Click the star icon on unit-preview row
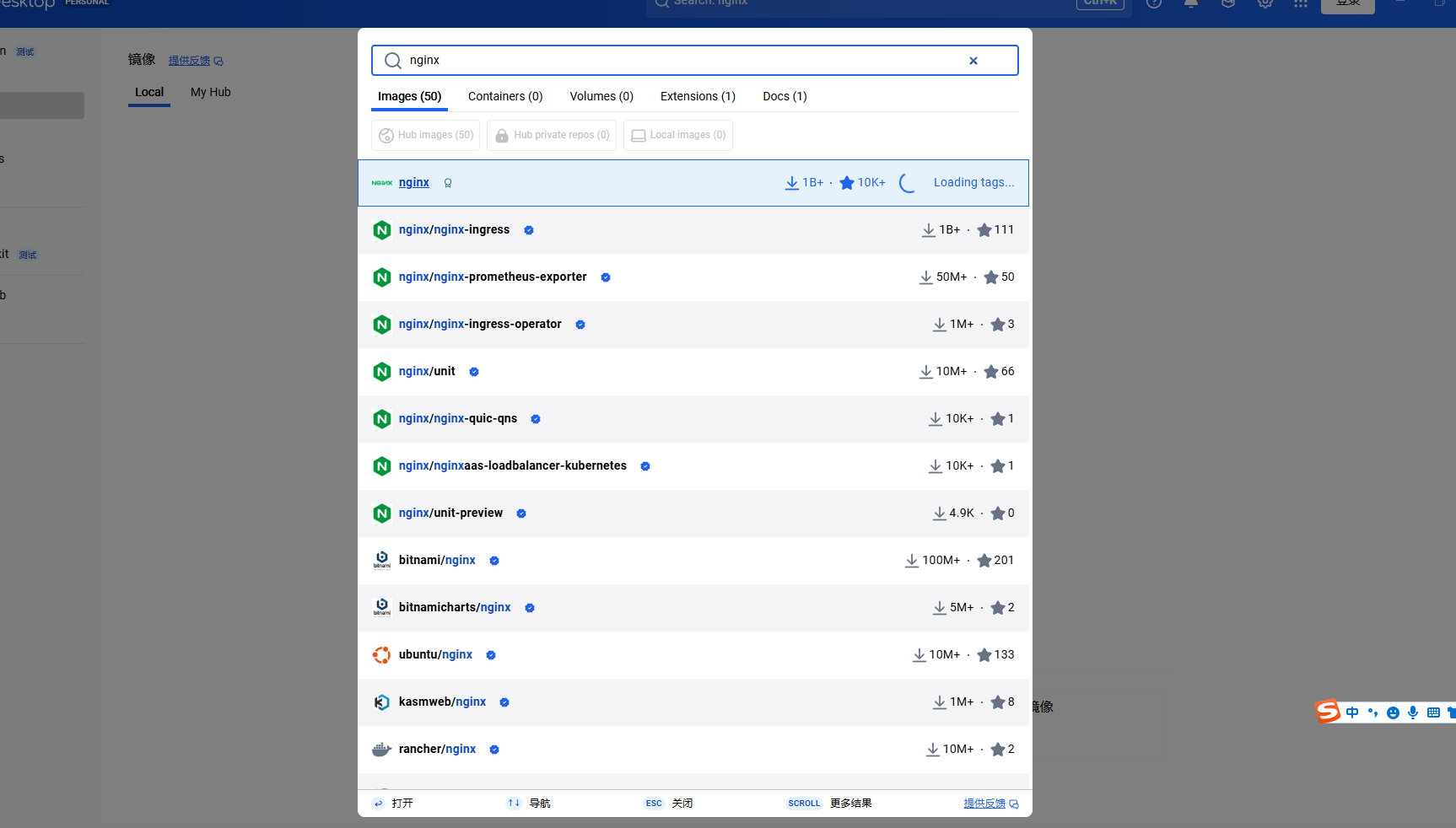This screenshot has height=828, width=1456. click(x=998, y=513)
